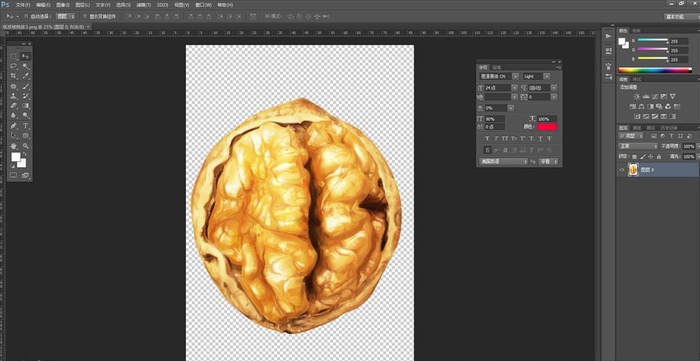Open the language dropdown in Character panel
This screenshot has height=361, width=700.
click(x=504, y=162)
